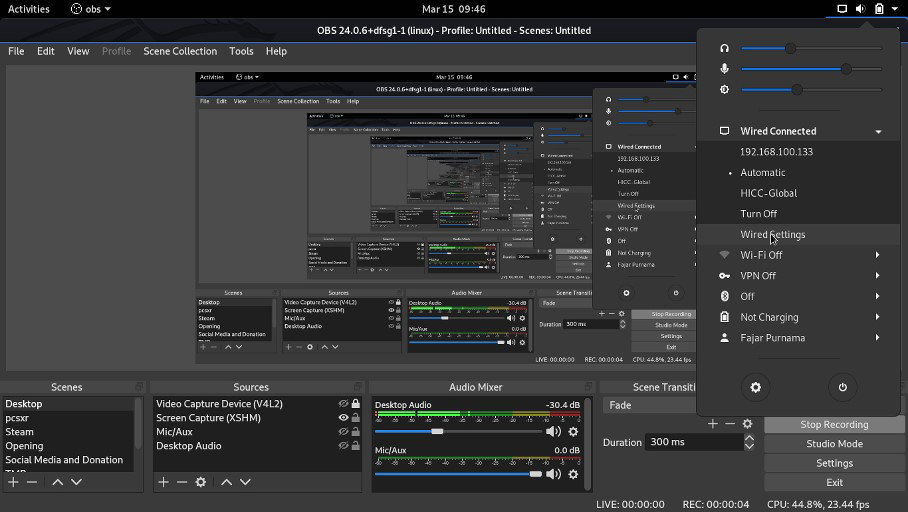Viewport: 908px width, 512px height.
Task: Remove the selected source with the minus icon
Action: [182, 482]
